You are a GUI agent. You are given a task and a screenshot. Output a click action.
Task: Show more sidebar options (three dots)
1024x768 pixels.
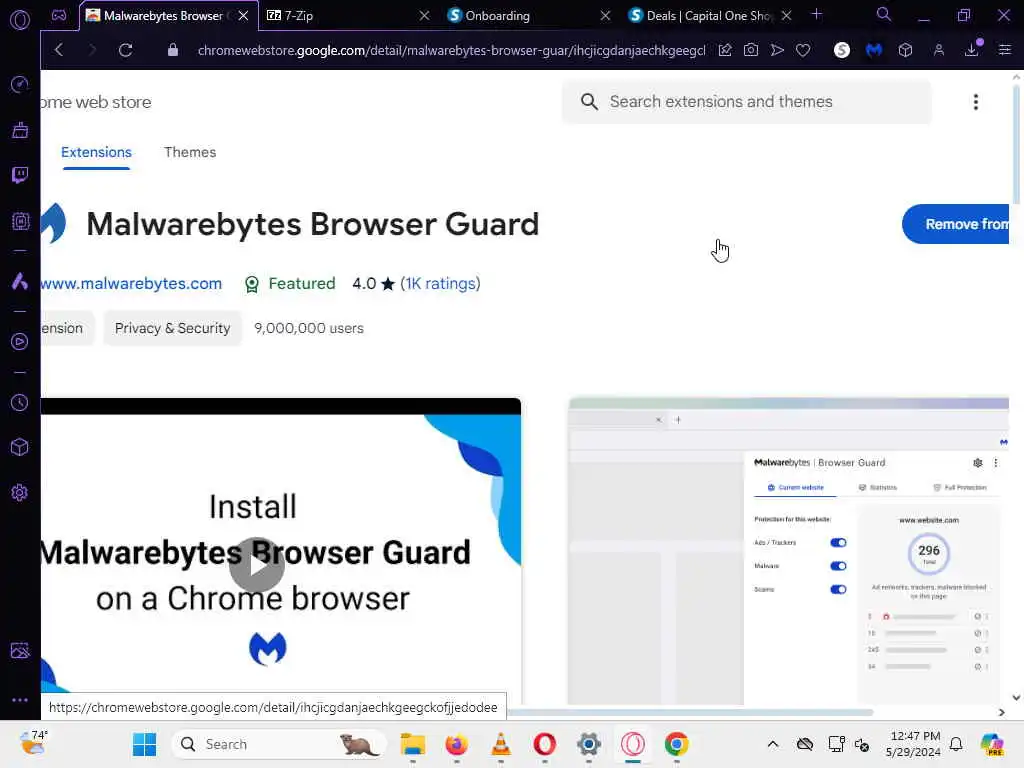coord(20,699)
